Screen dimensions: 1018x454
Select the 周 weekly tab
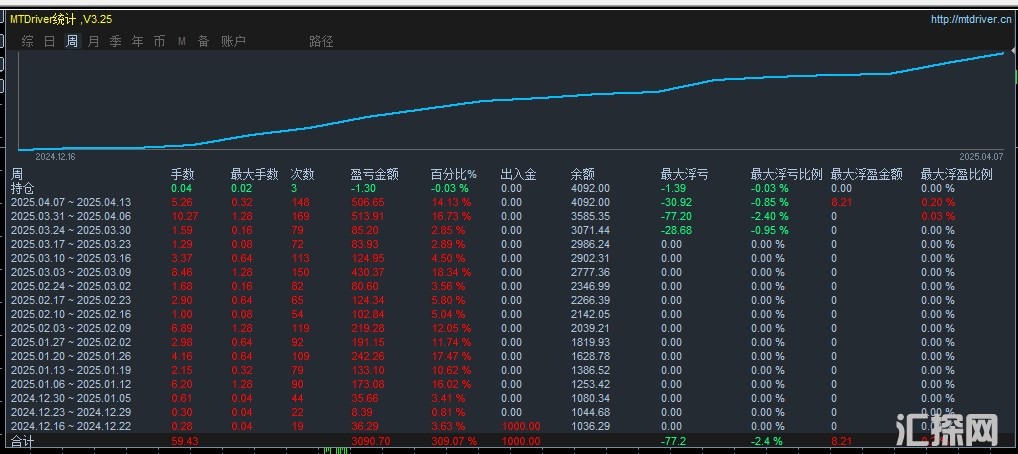pos(71,42)
